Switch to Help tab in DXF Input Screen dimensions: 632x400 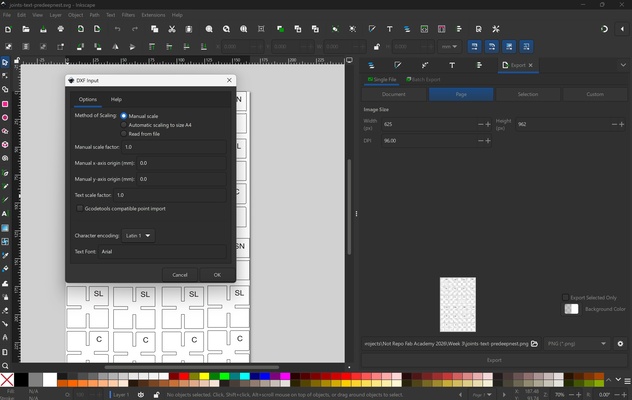tap(116, 100)
